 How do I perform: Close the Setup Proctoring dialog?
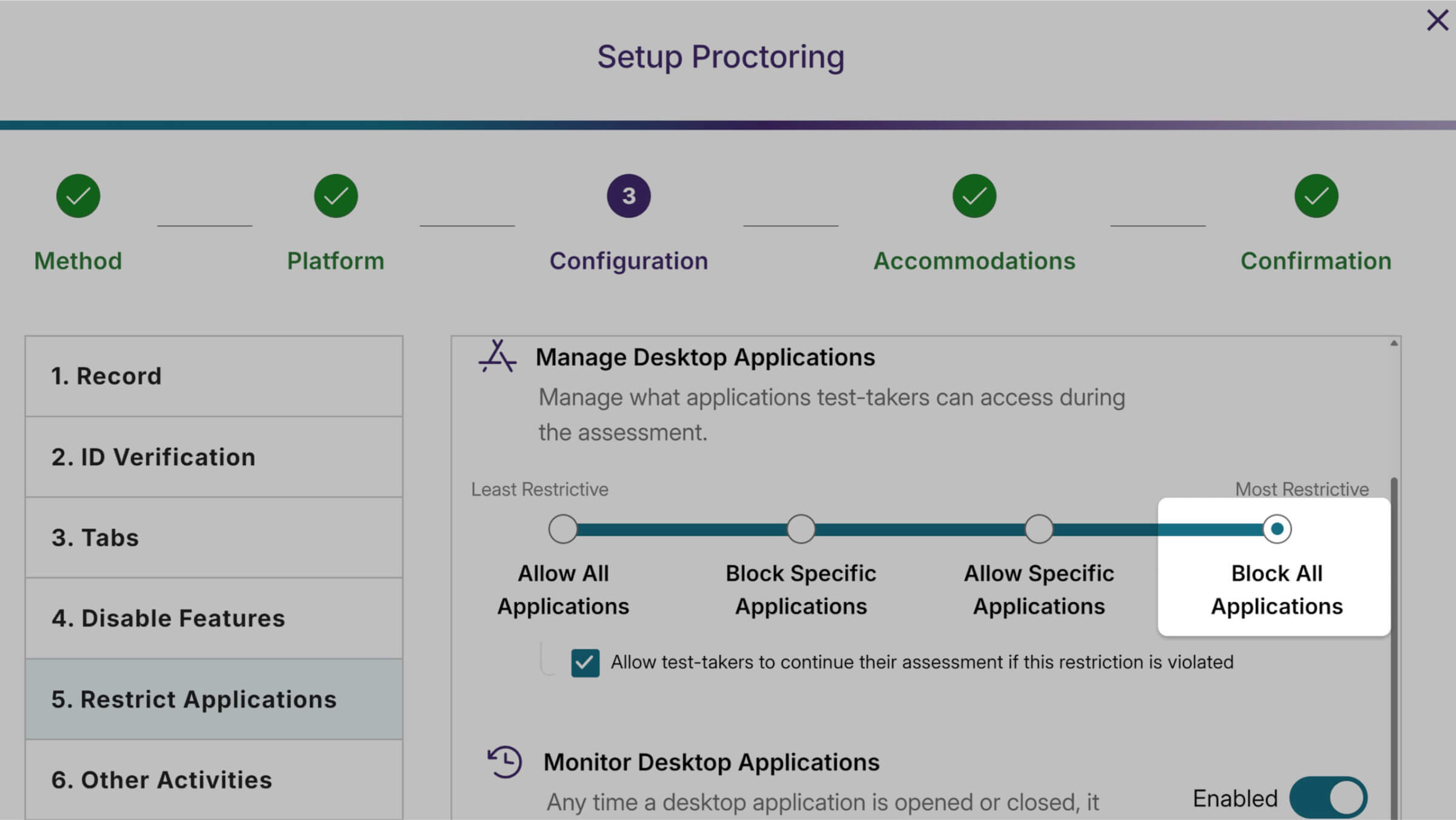pyautogui.click(x=1437, y=20)
